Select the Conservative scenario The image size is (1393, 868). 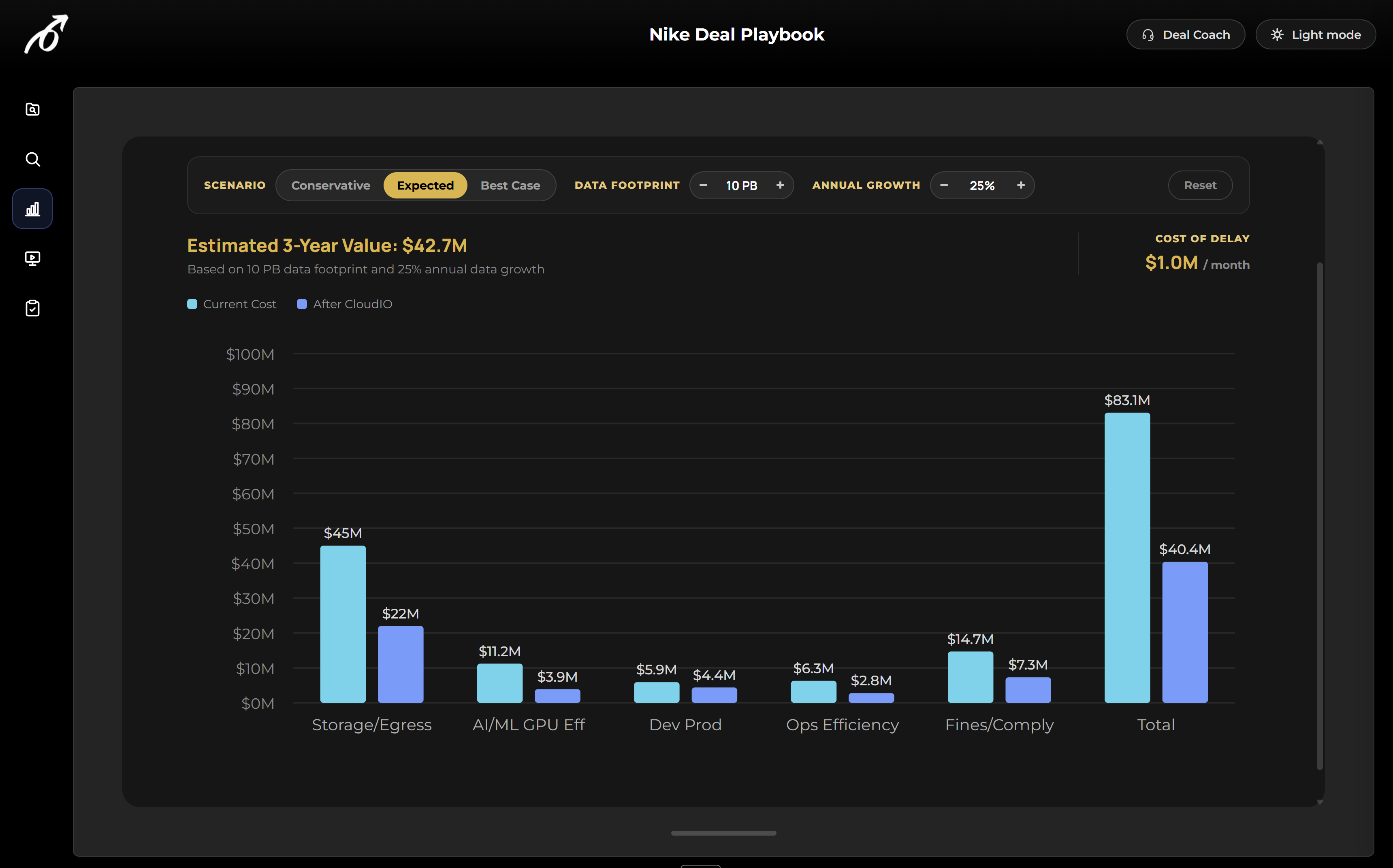pos(331,186)
